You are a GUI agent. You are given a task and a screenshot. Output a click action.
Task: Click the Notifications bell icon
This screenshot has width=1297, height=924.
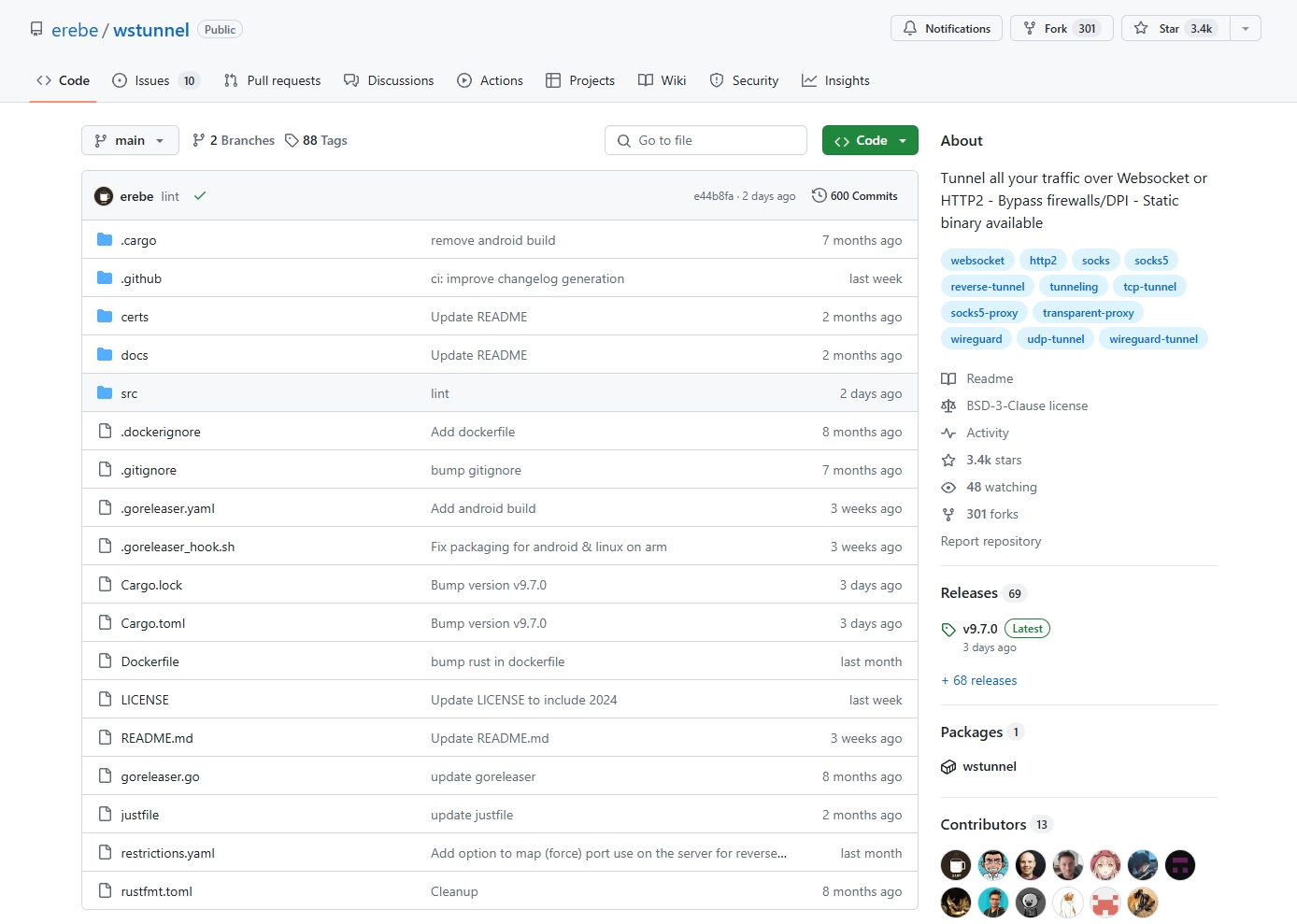pos(910,28)
